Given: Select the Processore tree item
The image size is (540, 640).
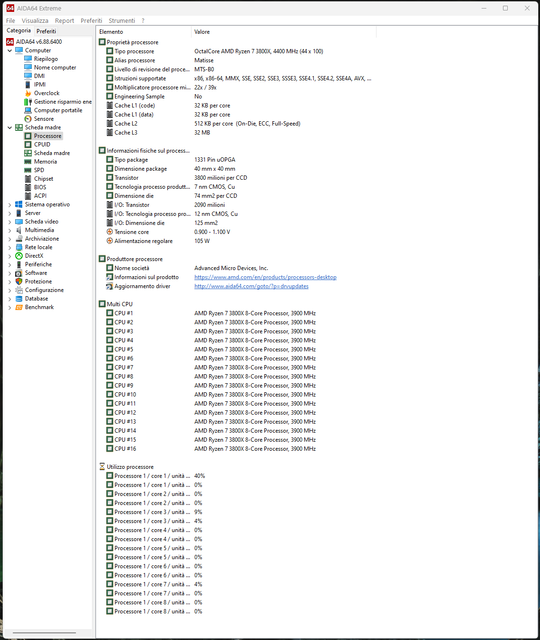Looking at the screenshot, I should pyautogui.click(x=47, y=136).
